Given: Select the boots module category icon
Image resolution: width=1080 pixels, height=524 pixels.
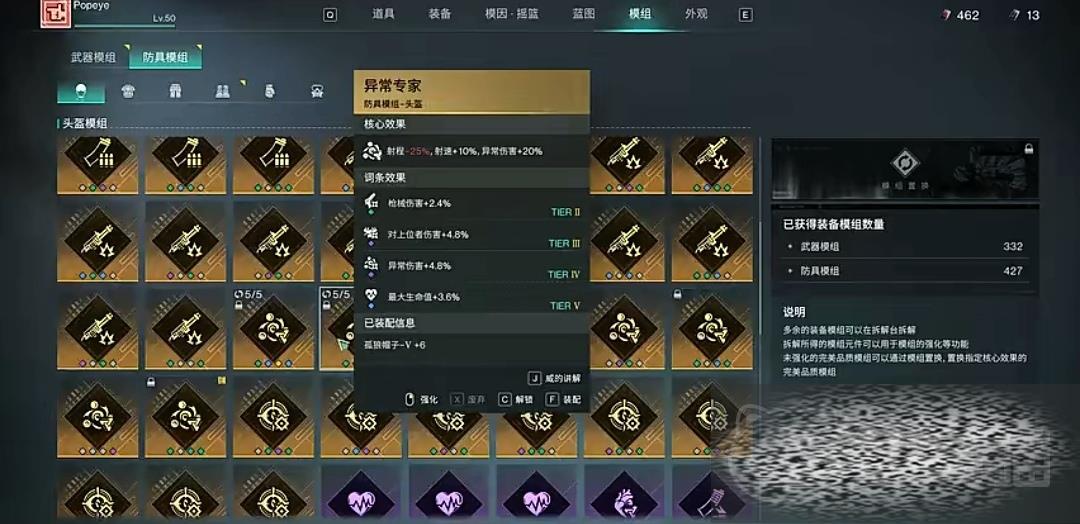Looking at the screenshot, I should pyautogui.click(x=222, y=92).
